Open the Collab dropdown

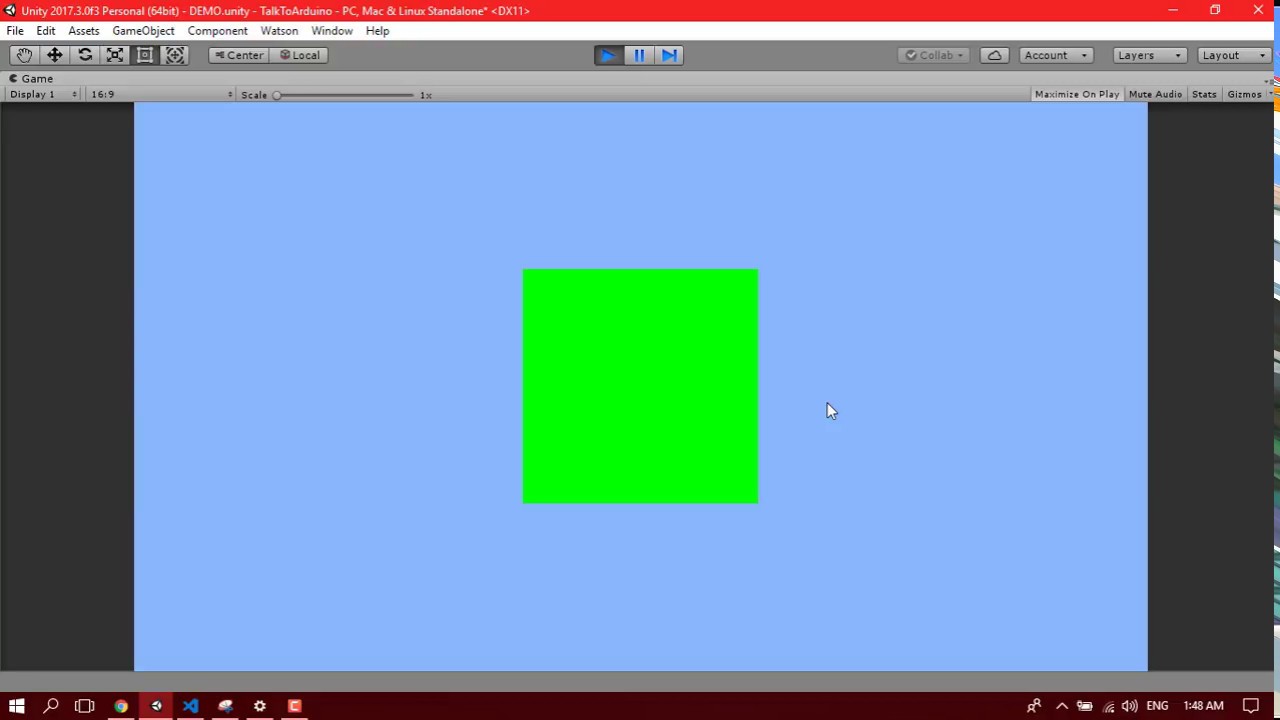pyautogui.click(x=934, y=55)
